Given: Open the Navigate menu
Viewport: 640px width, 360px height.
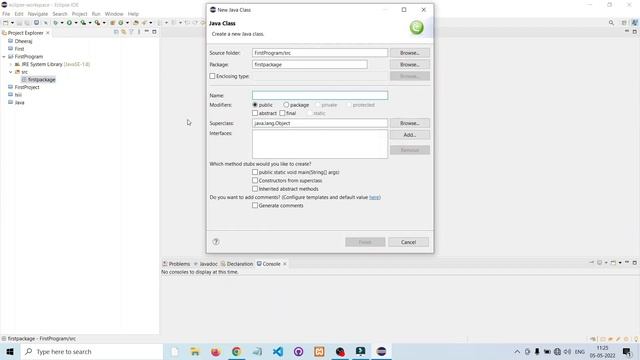Looking at the screenshot, I should (38, 14).
